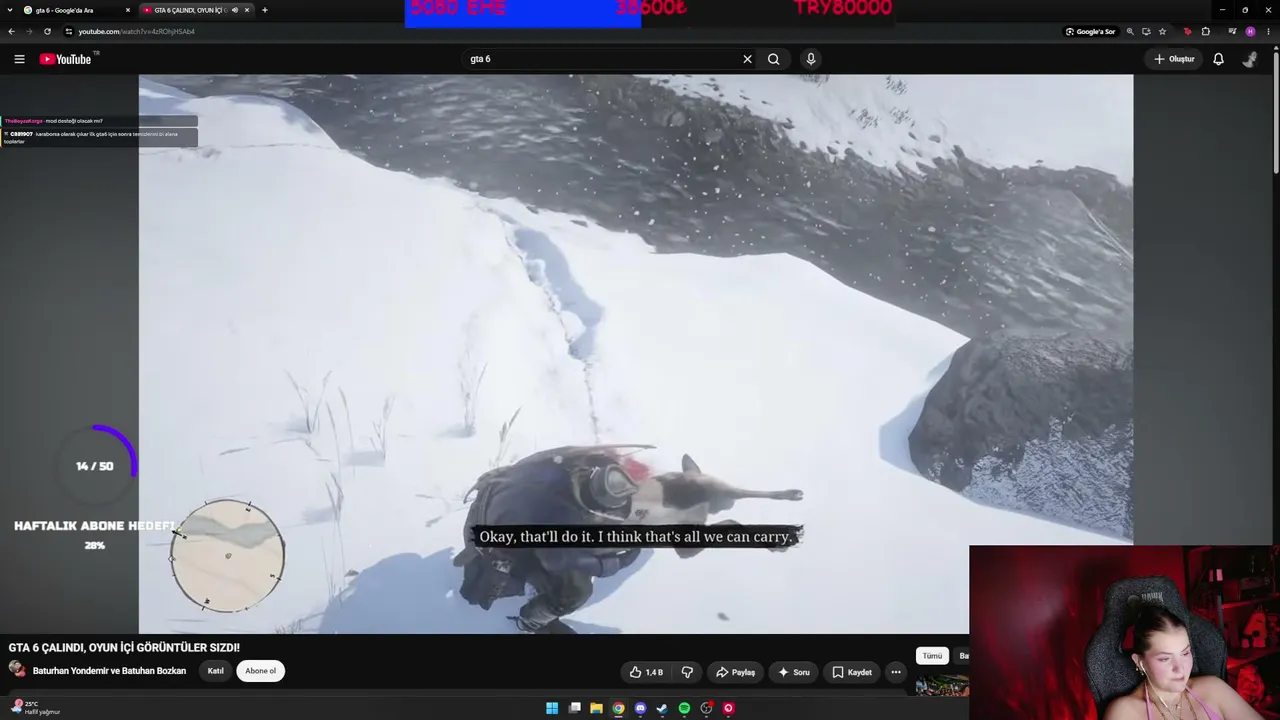Open the red circular app on taskbar
1280x720 pixels.
click(728, 708)
